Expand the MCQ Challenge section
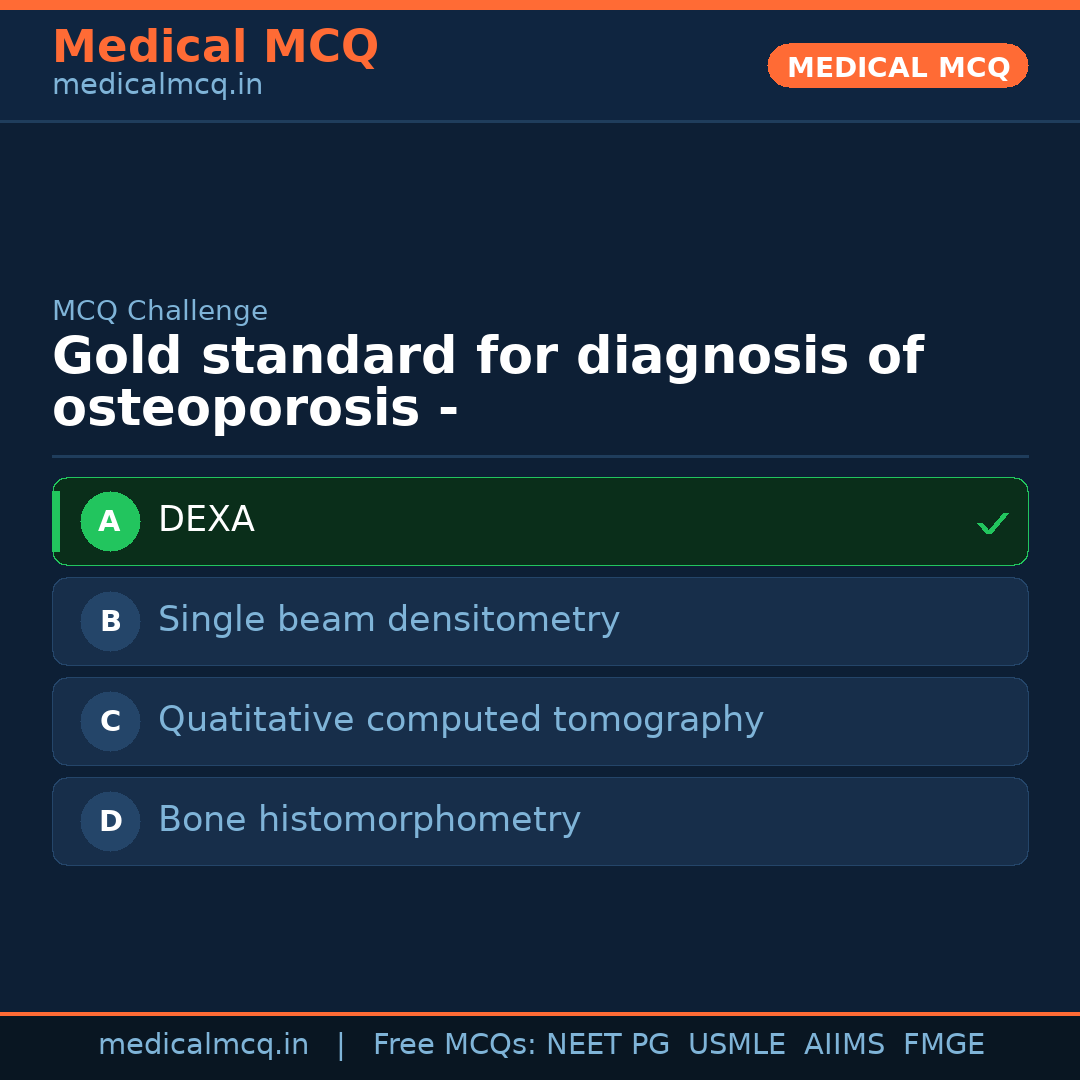 (160, 311)
